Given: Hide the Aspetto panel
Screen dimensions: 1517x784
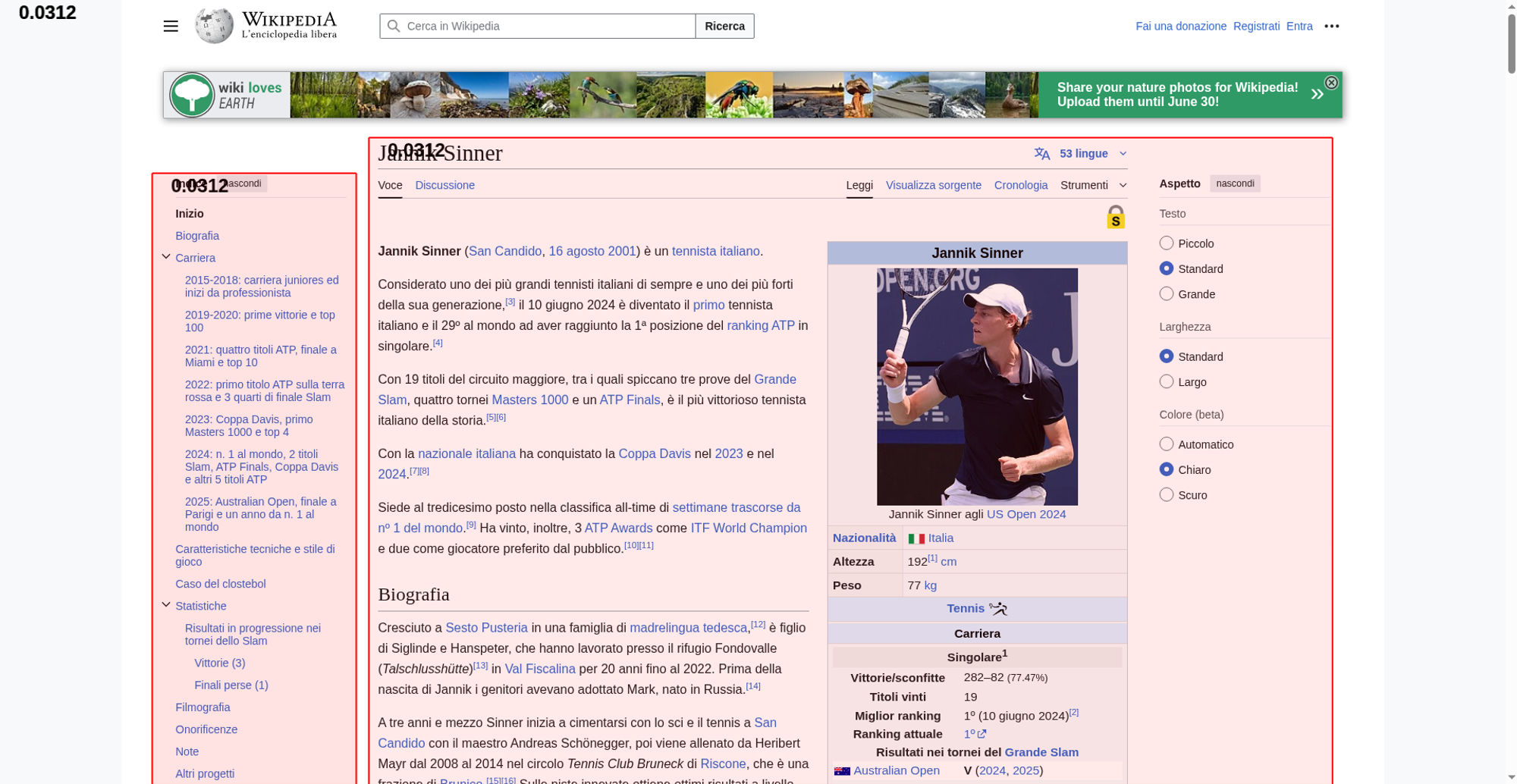Looking at the screenshot, I should (1235, 183).
